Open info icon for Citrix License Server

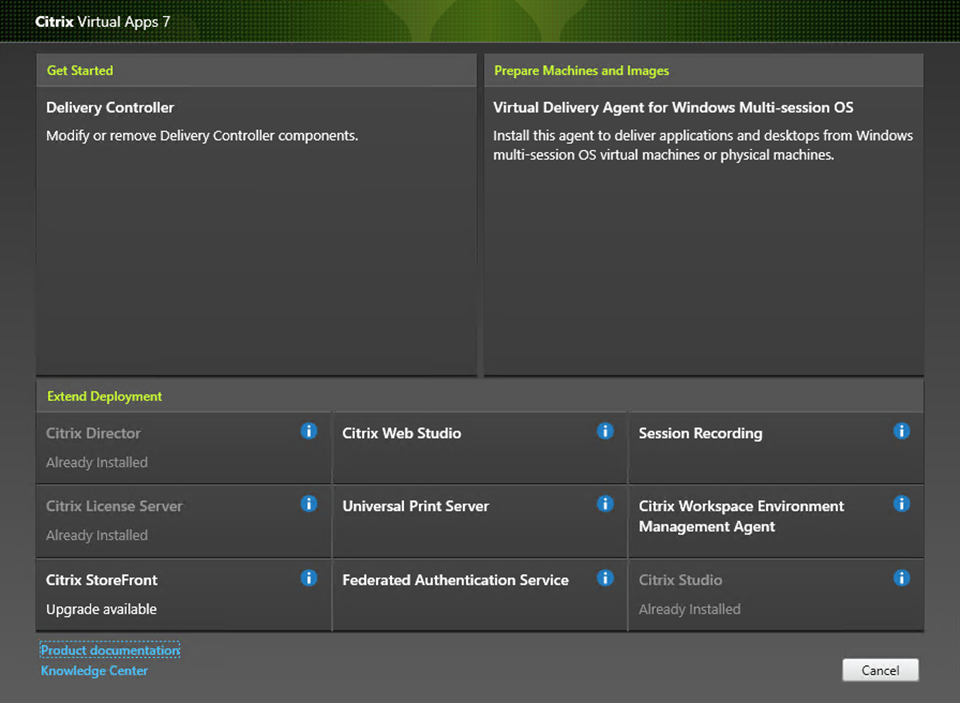[309, 504]
